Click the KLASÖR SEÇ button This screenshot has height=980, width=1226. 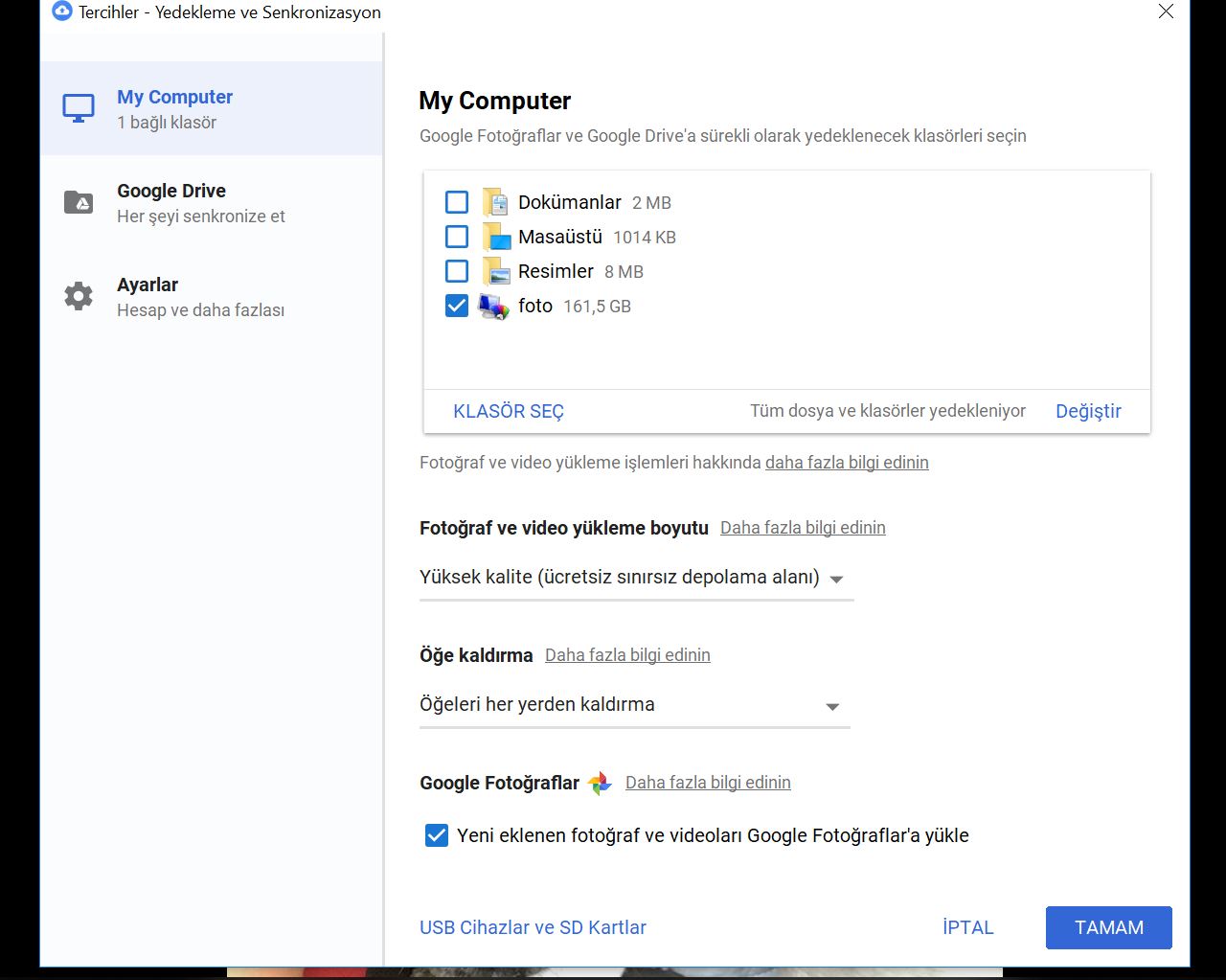509,411
